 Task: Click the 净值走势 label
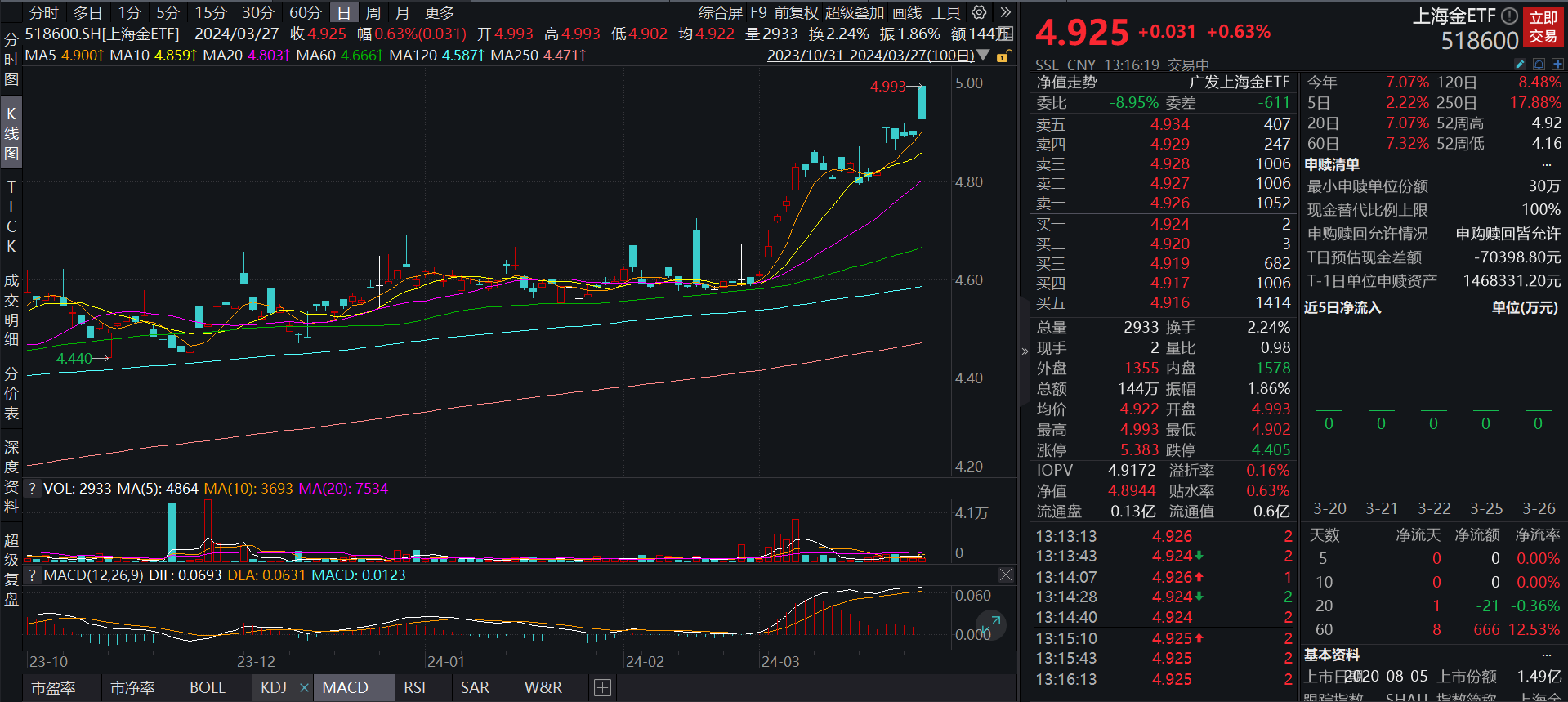click(1067, 83)
